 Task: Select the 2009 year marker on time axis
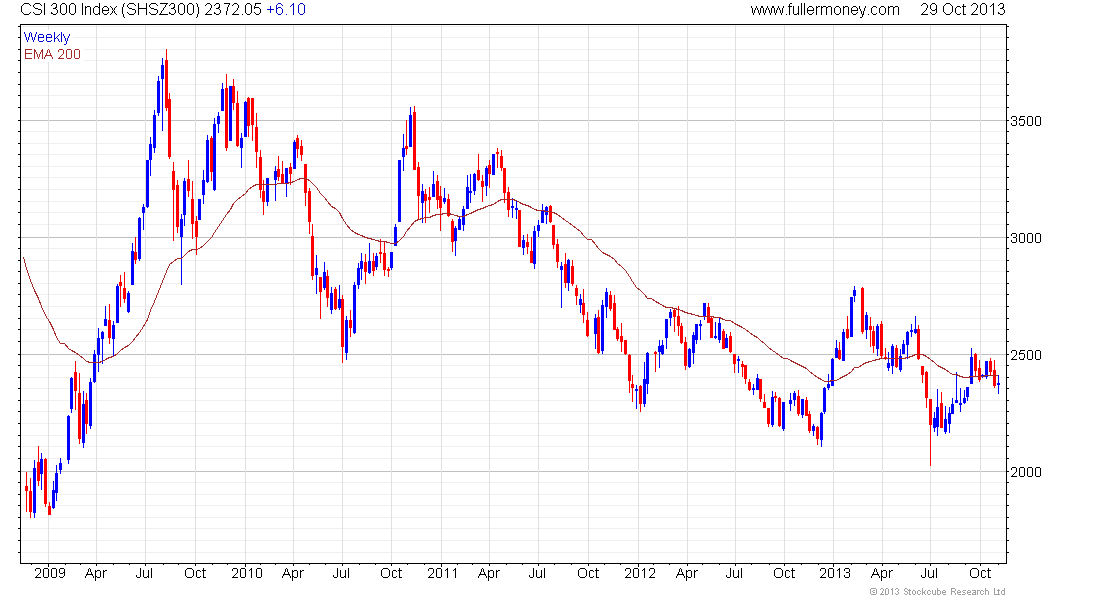pos(49,573)
